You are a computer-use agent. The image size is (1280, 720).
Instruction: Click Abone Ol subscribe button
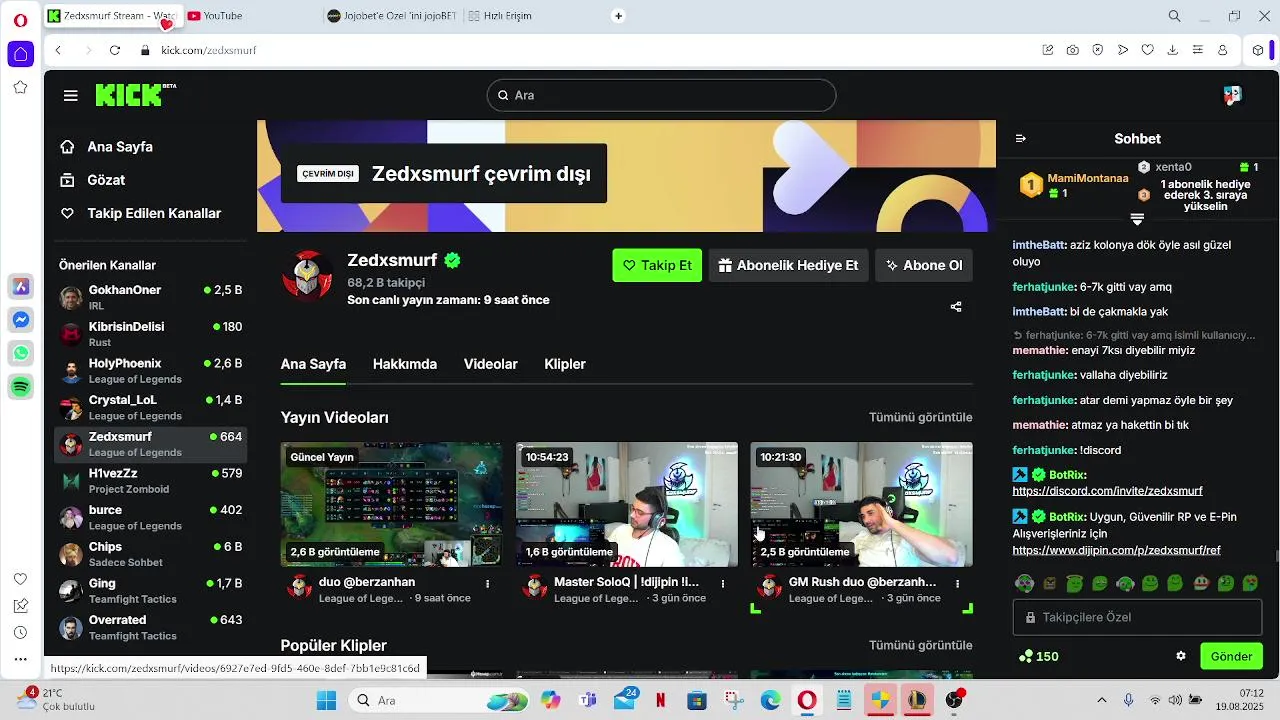click(x=924, y=265)
